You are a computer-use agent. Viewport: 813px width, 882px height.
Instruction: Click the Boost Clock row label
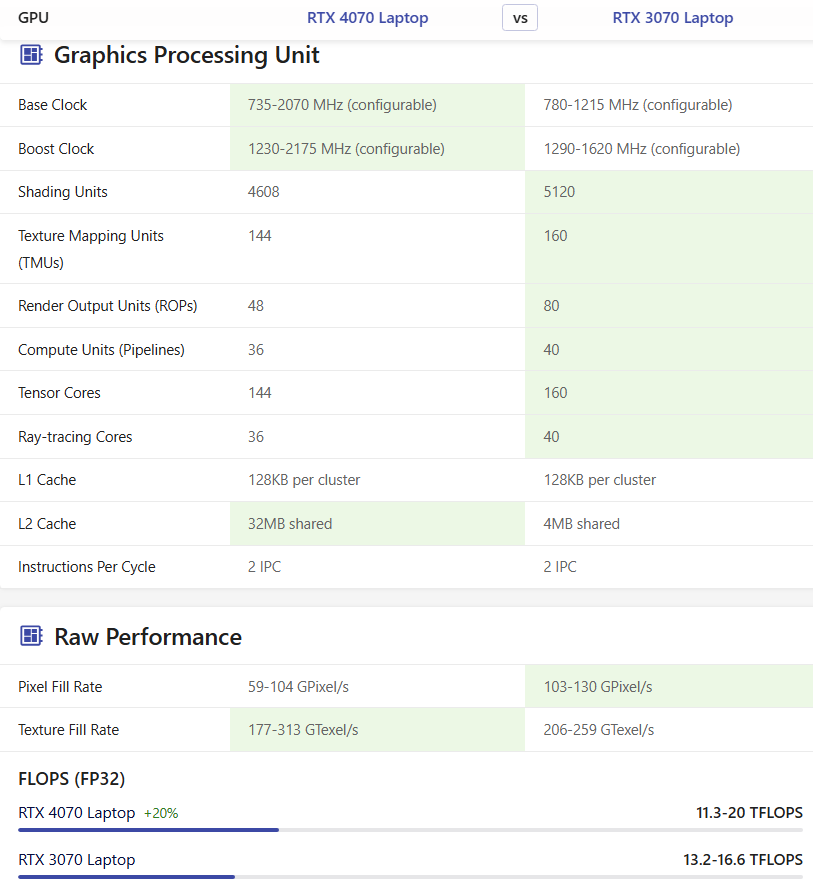(x=56, y=149)
